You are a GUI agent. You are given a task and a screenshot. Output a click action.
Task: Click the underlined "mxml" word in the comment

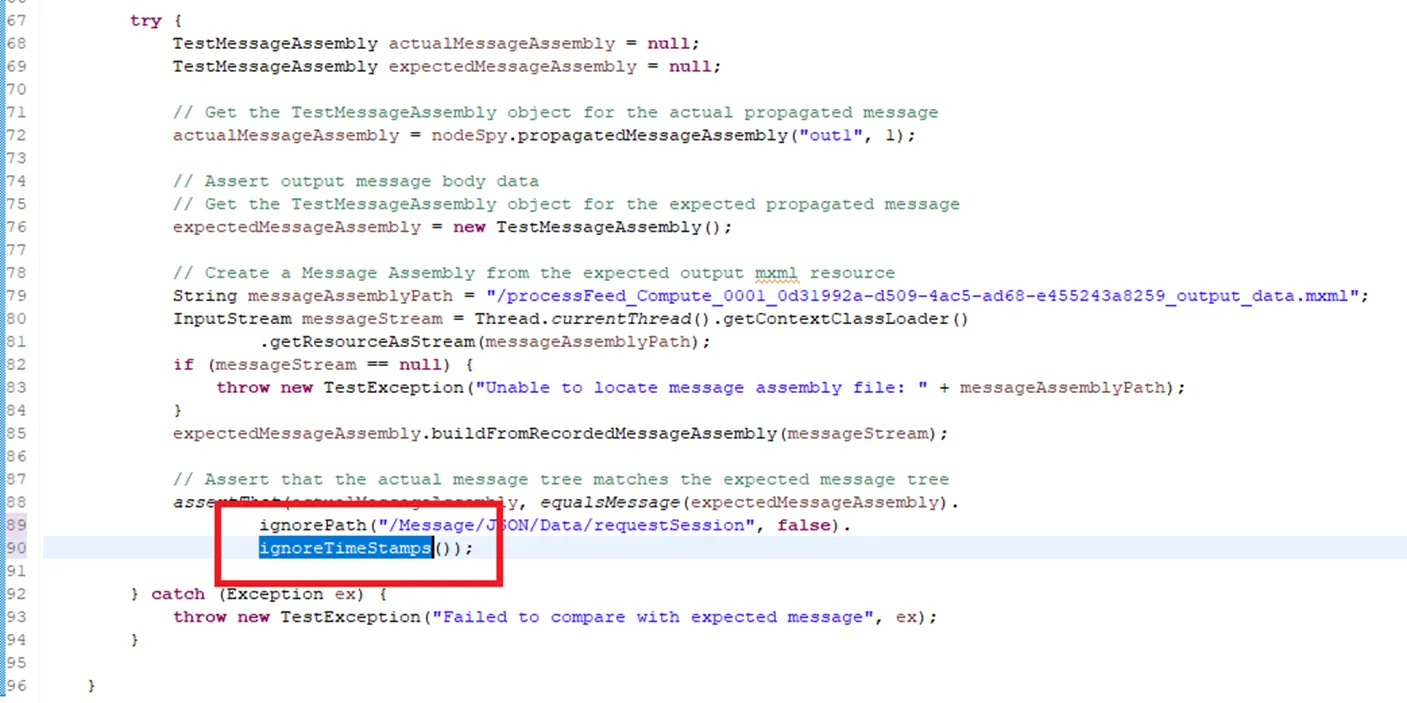[777, 273]
